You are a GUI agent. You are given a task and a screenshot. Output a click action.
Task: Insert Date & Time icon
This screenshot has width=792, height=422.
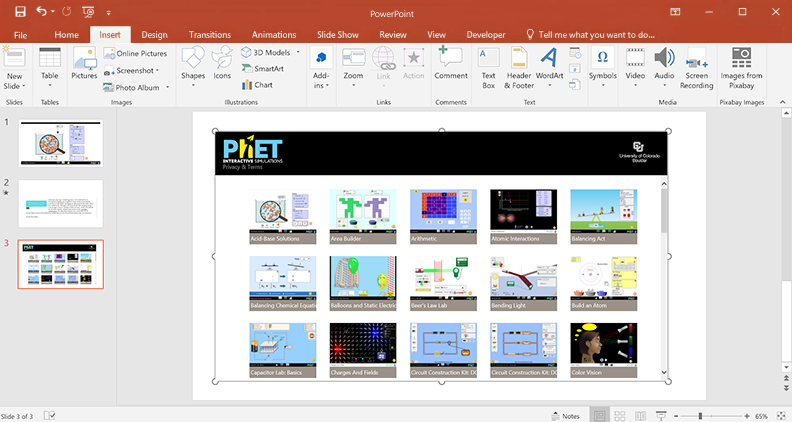coord(575,53)
